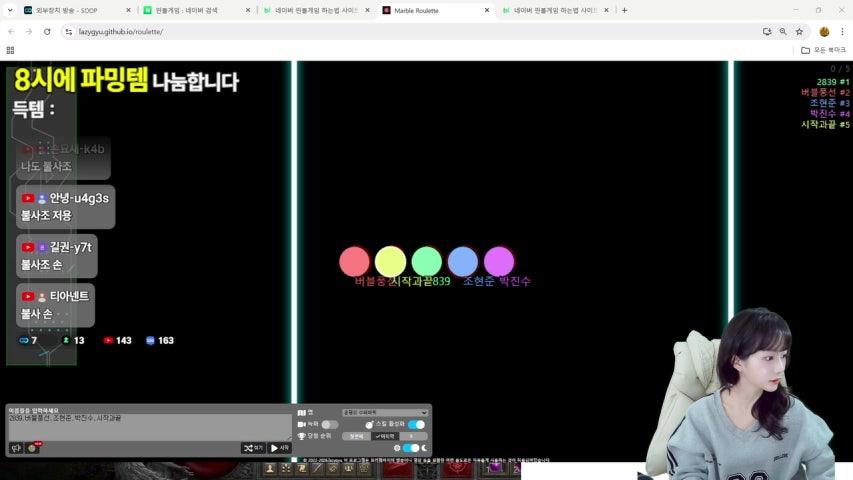Click the zoom magnifier icon in address bar
This screenshot has width=853, height=480.
click(783, 31)
